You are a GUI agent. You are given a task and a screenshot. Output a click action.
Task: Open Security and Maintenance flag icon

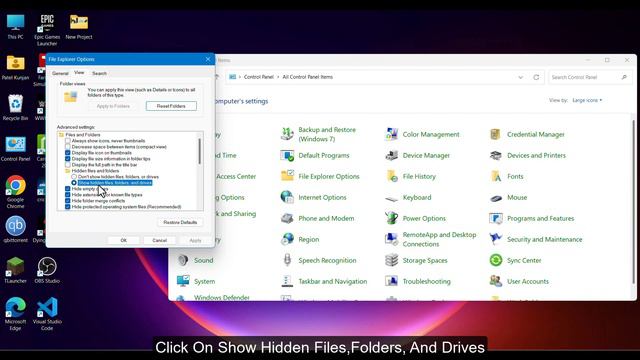click(496, 239)
